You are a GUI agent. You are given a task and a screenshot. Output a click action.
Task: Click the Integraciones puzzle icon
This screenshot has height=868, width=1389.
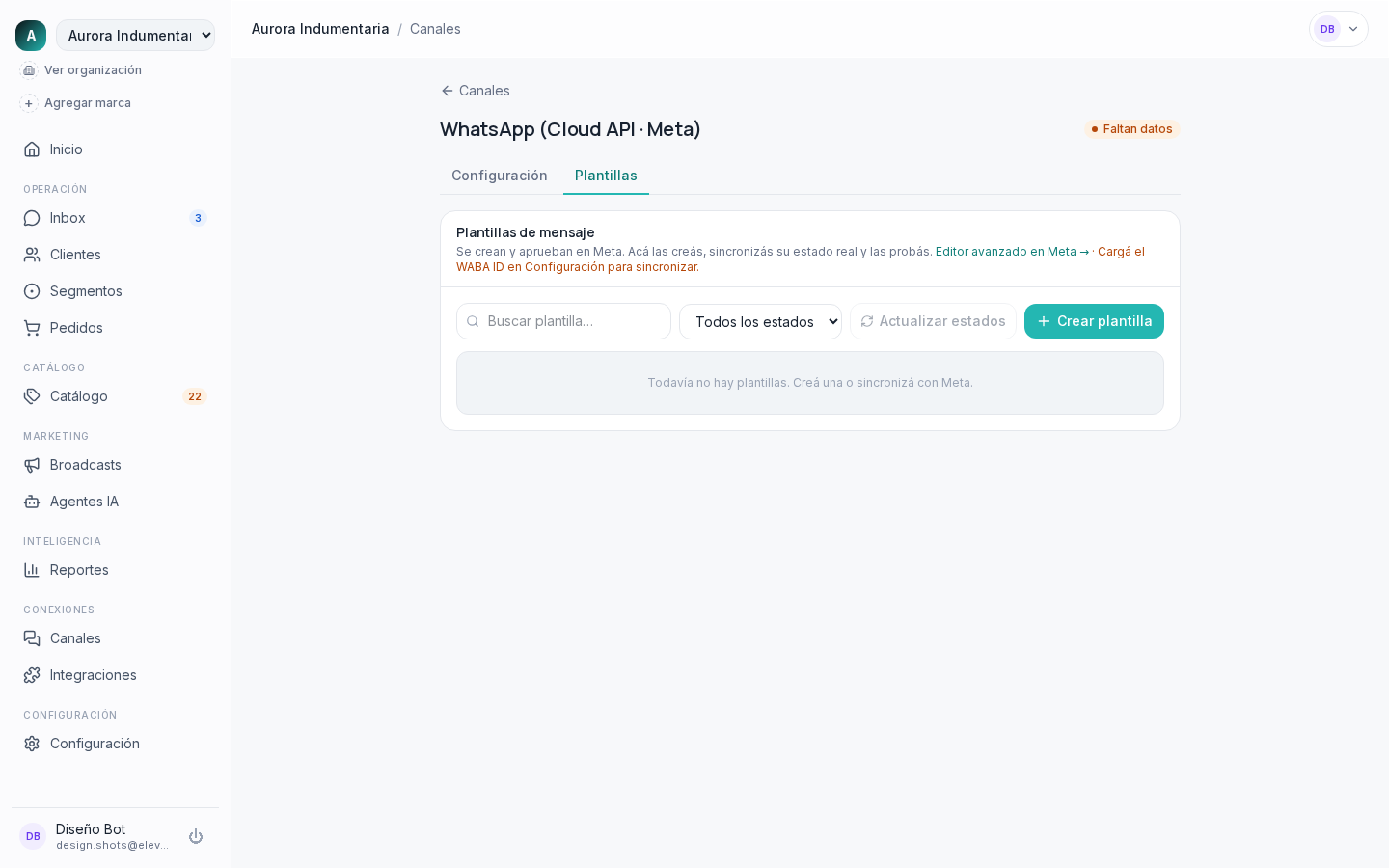[x=32, y=675]
